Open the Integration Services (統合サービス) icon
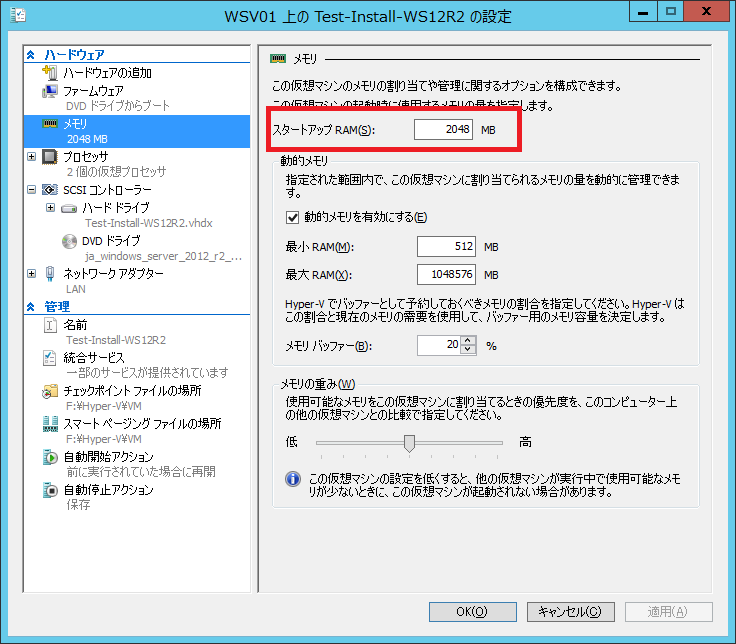This screenshot has width=736, height=644. [x=50, y=358]
